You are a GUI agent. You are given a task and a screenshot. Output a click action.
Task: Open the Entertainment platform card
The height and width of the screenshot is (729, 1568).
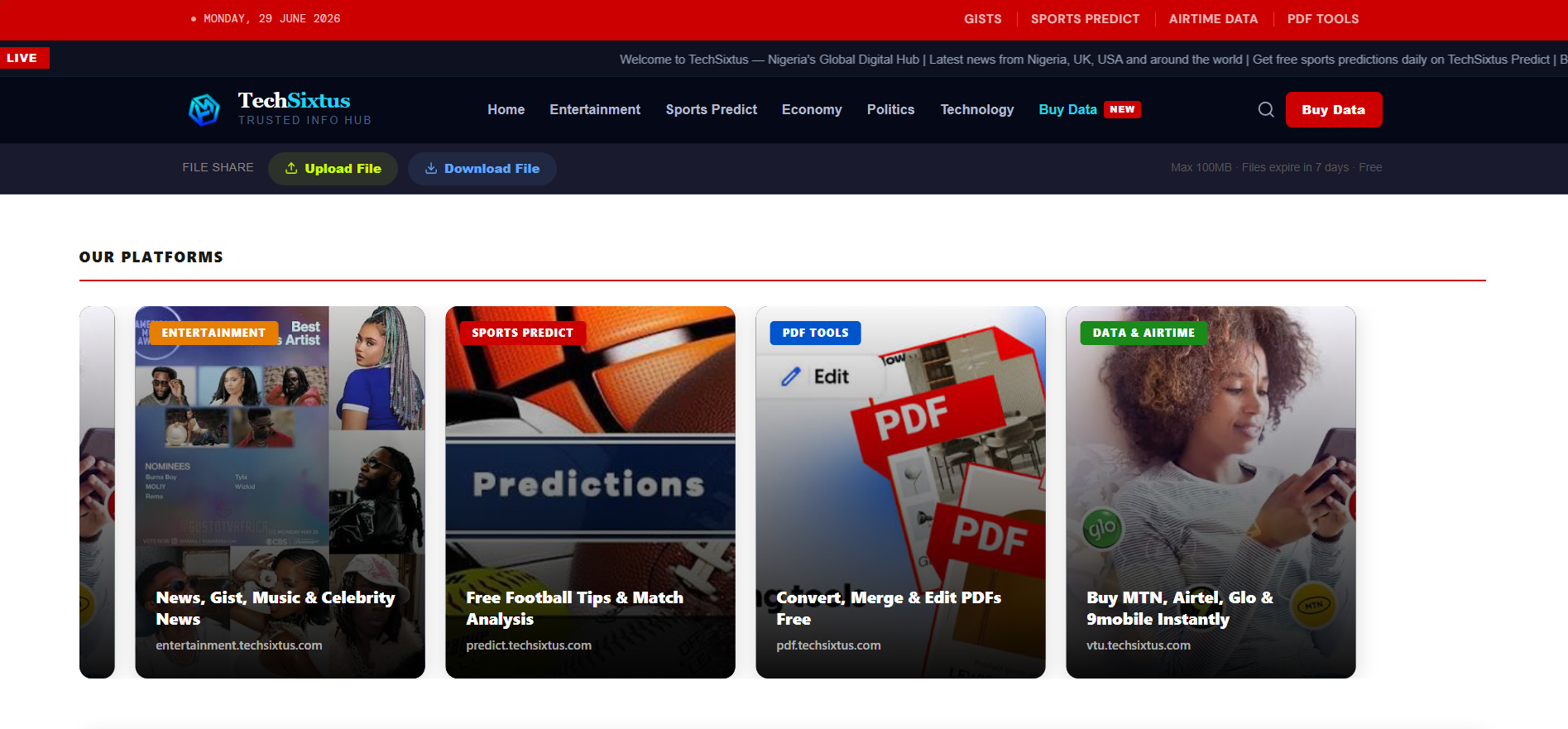tap(280, 492)
